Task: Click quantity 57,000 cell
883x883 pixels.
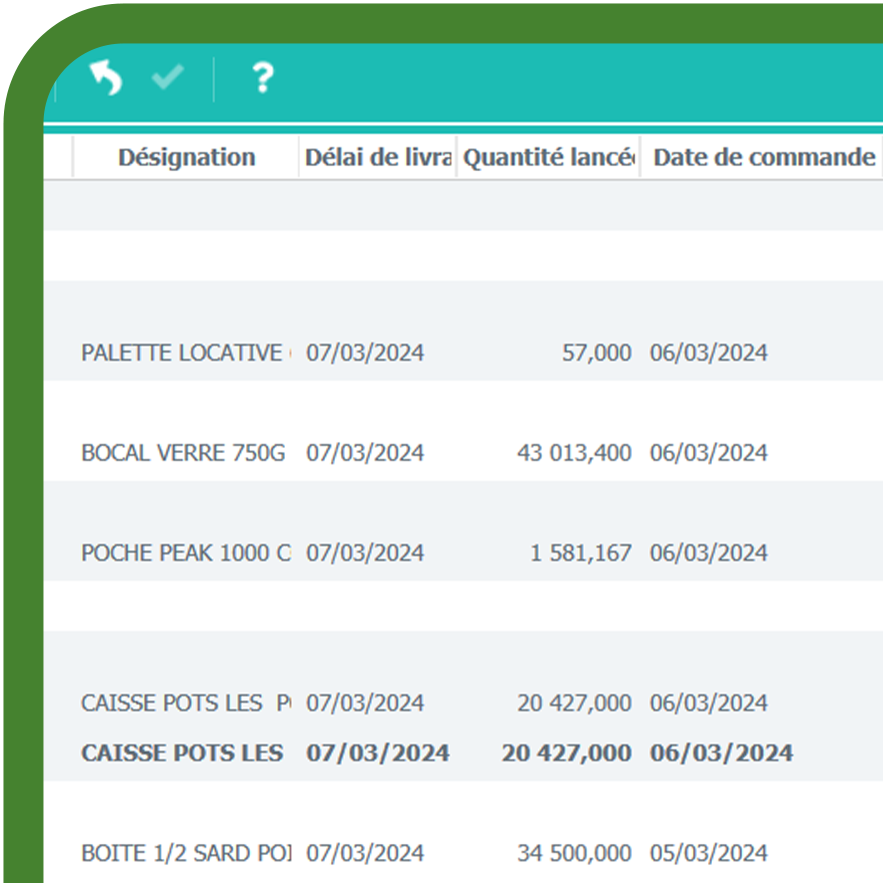Action: pyautogui.click(x=596, y=353)
